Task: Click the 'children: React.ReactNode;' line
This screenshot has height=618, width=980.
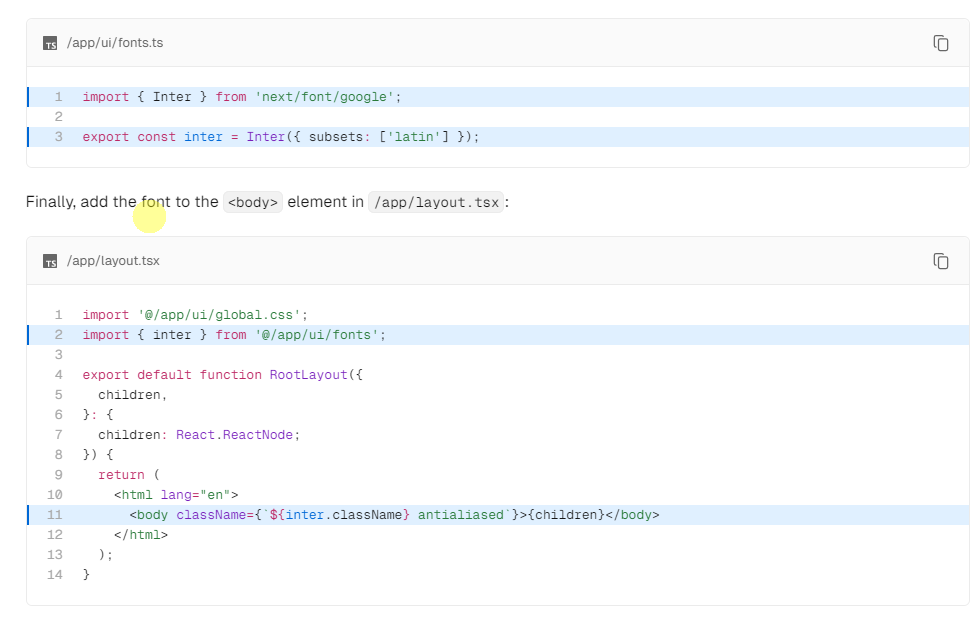Action: coord(199,435)
